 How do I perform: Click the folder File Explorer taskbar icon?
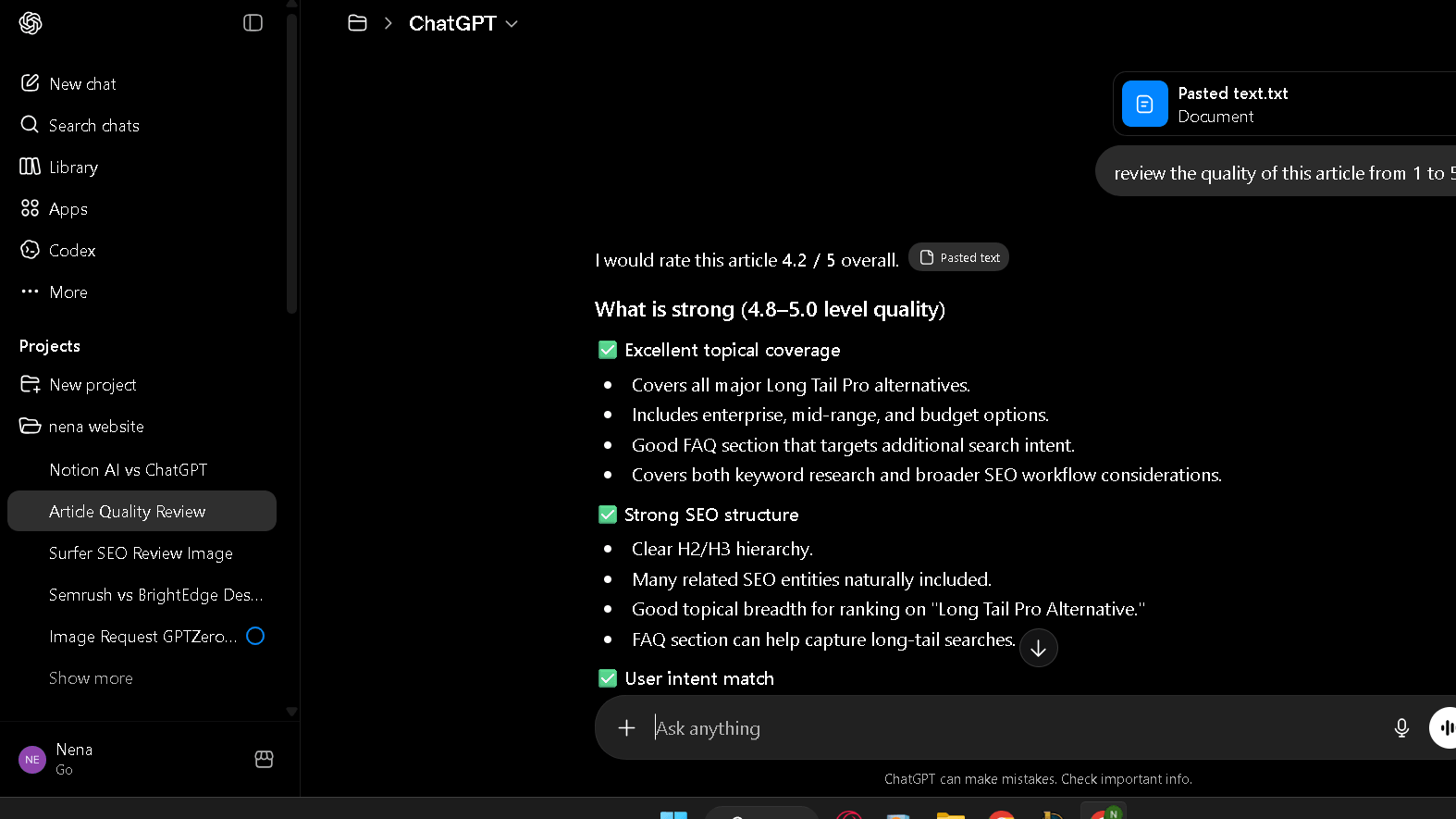(951, 814)
